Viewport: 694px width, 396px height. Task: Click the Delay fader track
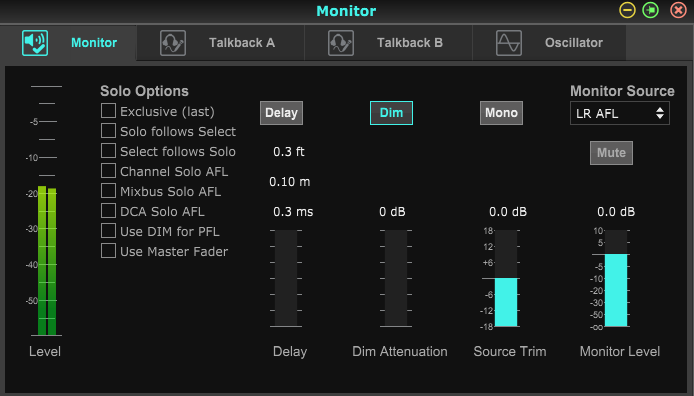[x=286, y=278]
